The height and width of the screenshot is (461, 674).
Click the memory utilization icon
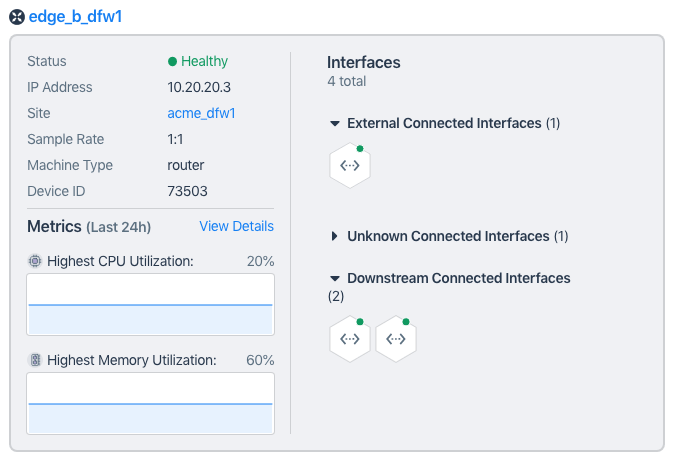tap(35, 360)
